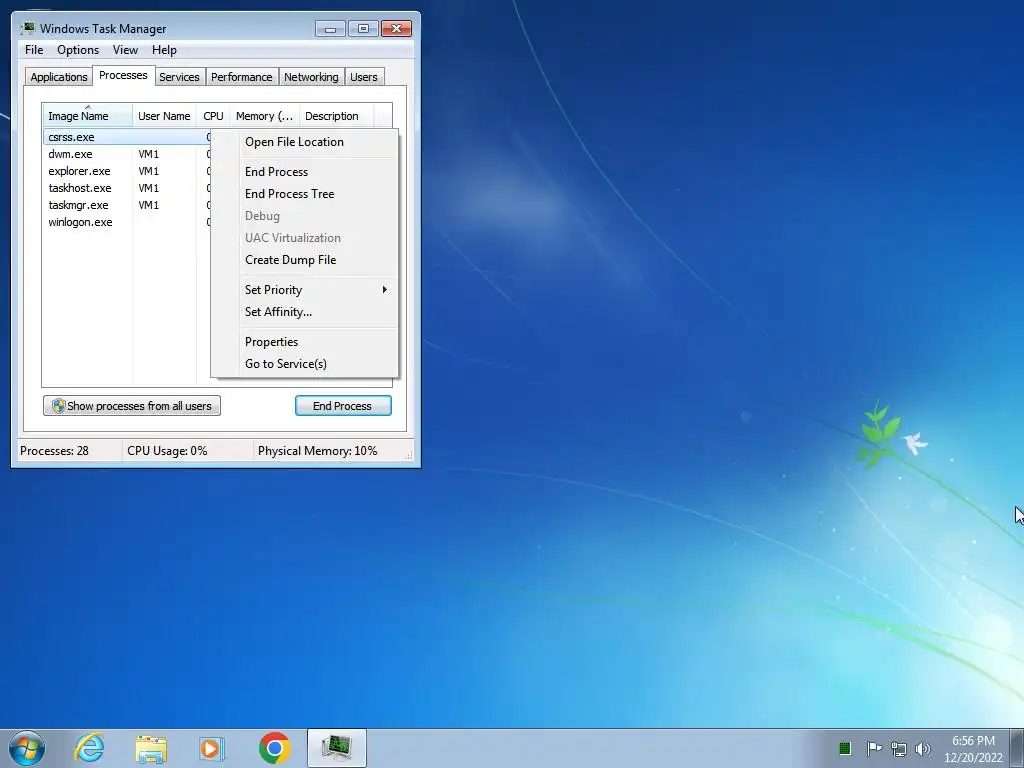Switch to the Performance tab
This screenshot has width=1024, height=768.
click(x=242, y=77)
